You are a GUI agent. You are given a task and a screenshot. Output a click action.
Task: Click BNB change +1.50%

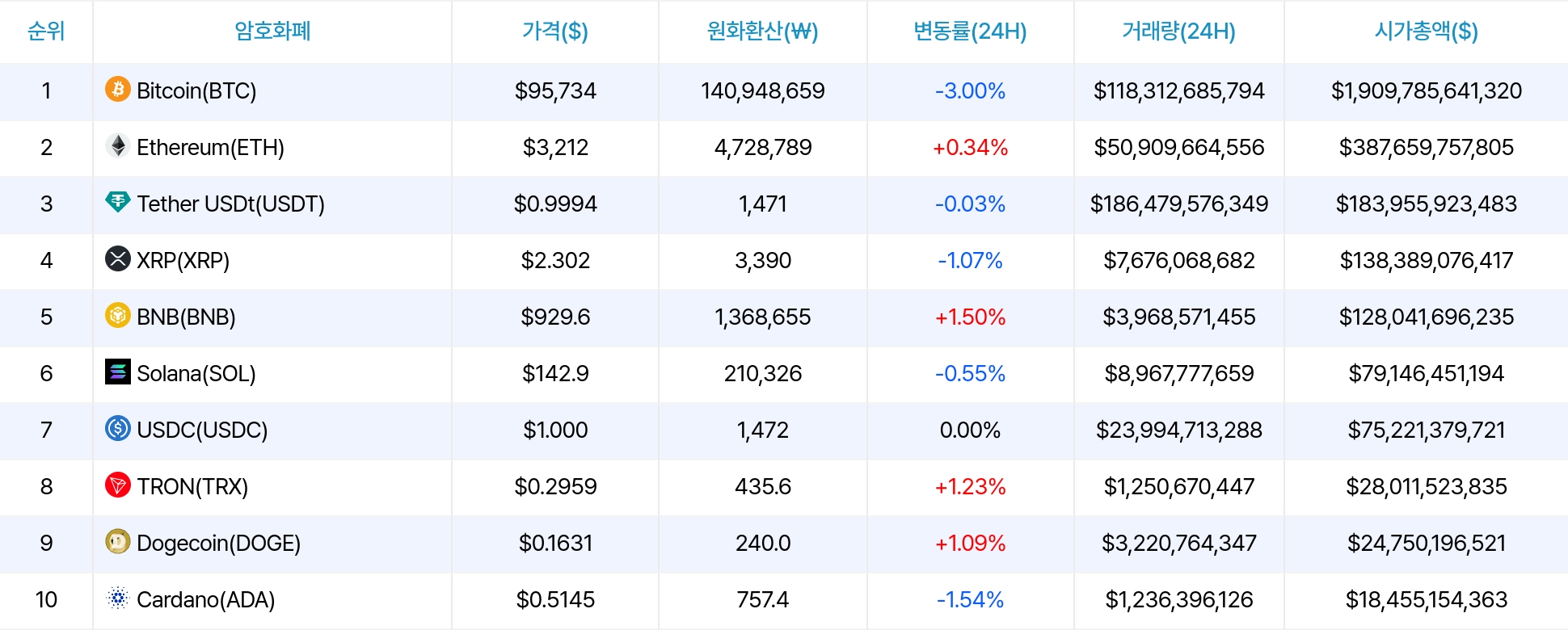click(970, 317)
